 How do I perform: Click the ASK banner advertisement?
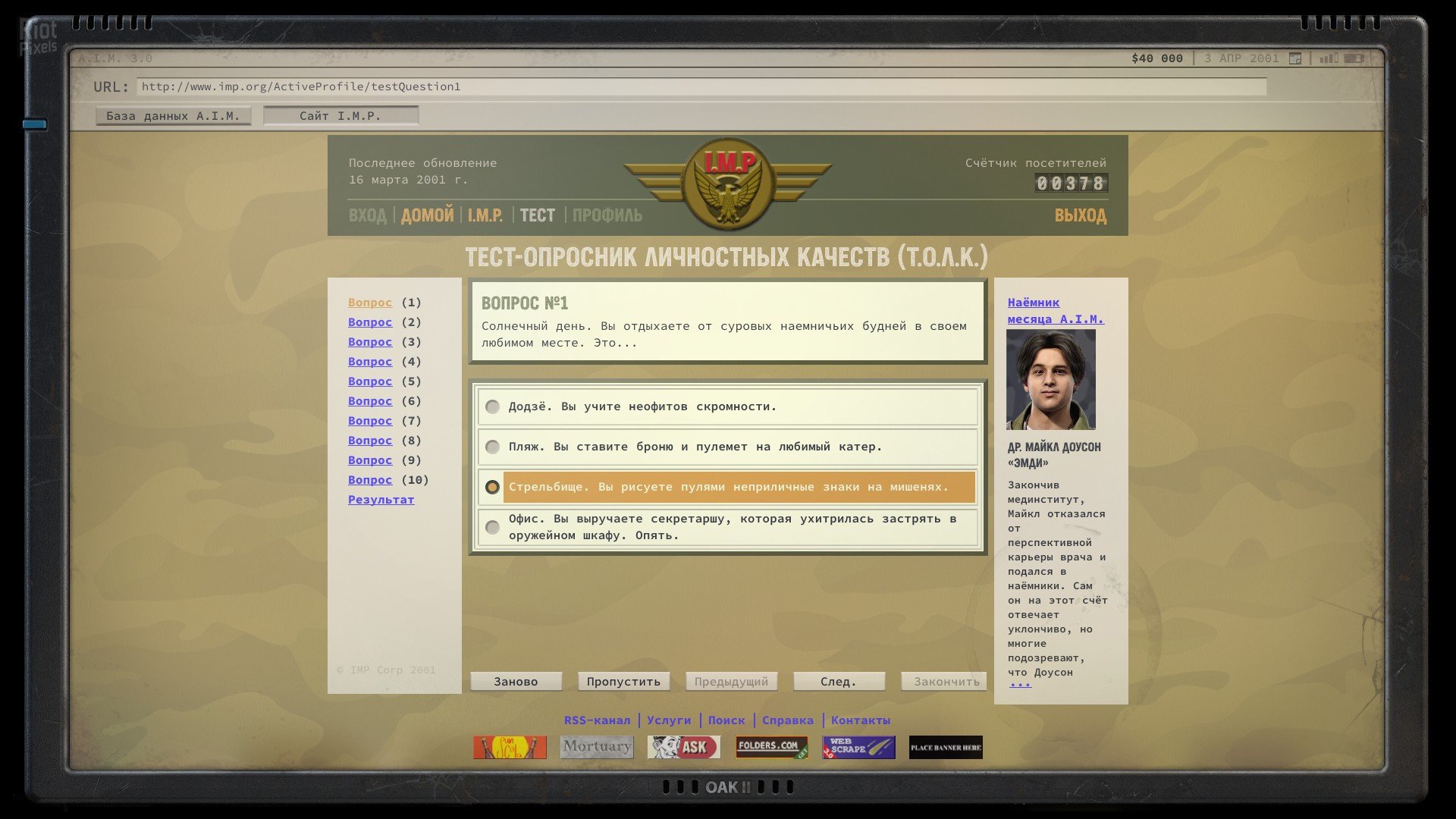pos(683,747)
